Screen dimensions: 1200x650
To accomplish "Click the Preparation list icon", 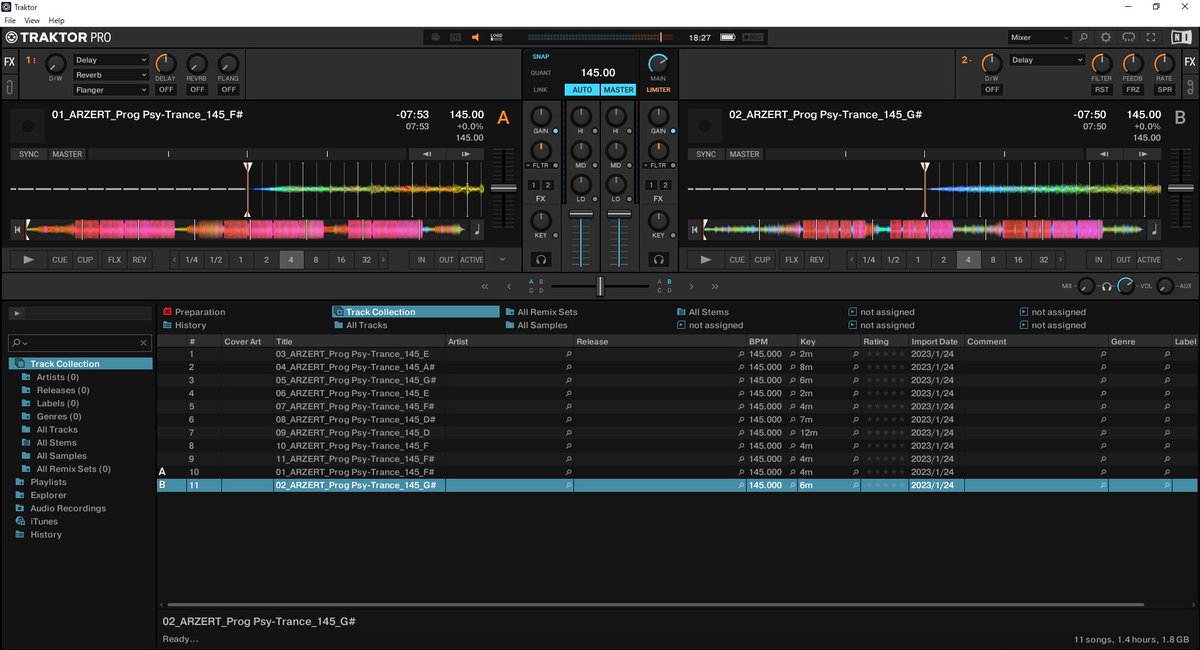I will click(x=167, y=312).
